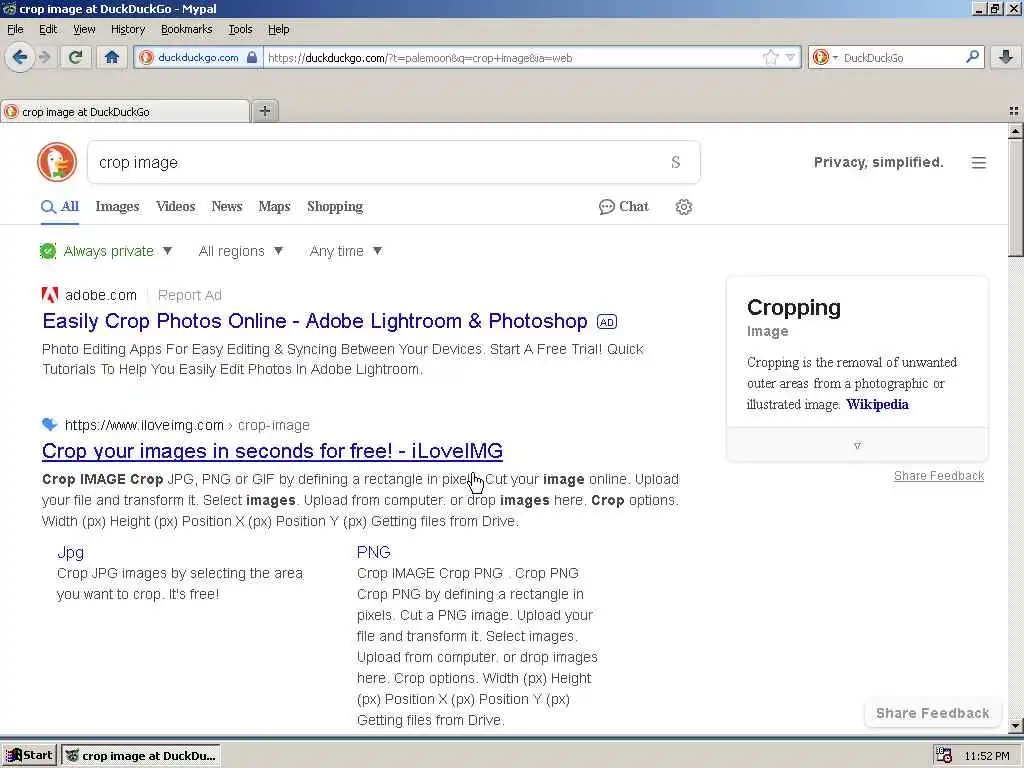
Task: Click the padlock site security icon
Action: coord(252,57)
